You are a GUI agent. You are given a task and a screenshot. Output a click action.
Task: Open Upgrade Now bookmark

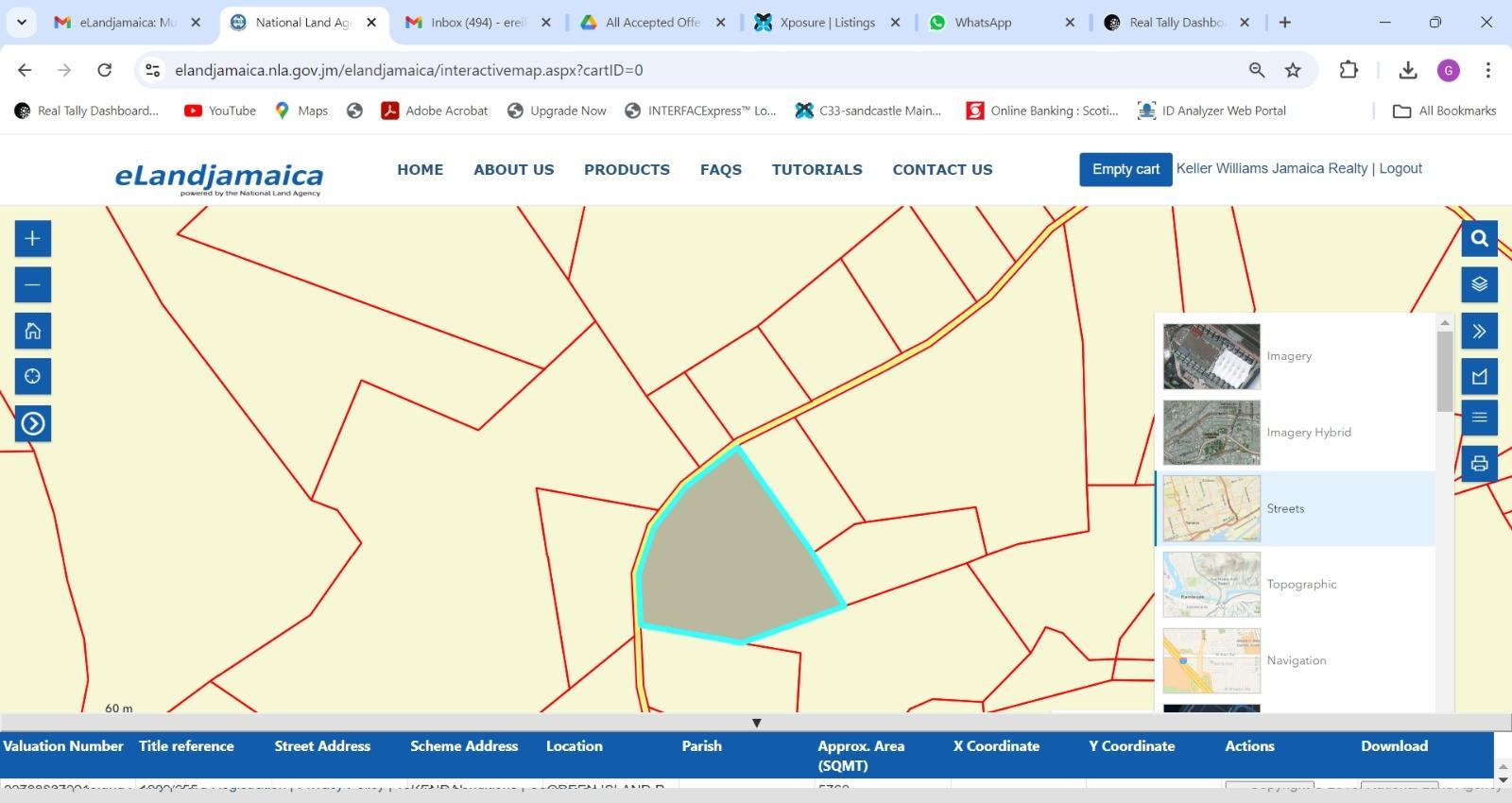pos(557,111)
